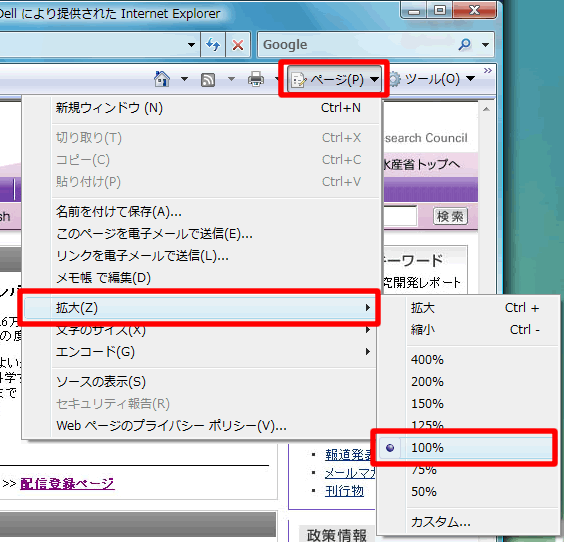Open the ページ(P) menu
Screen dimensions: 564x542
[x=334, y=79]
